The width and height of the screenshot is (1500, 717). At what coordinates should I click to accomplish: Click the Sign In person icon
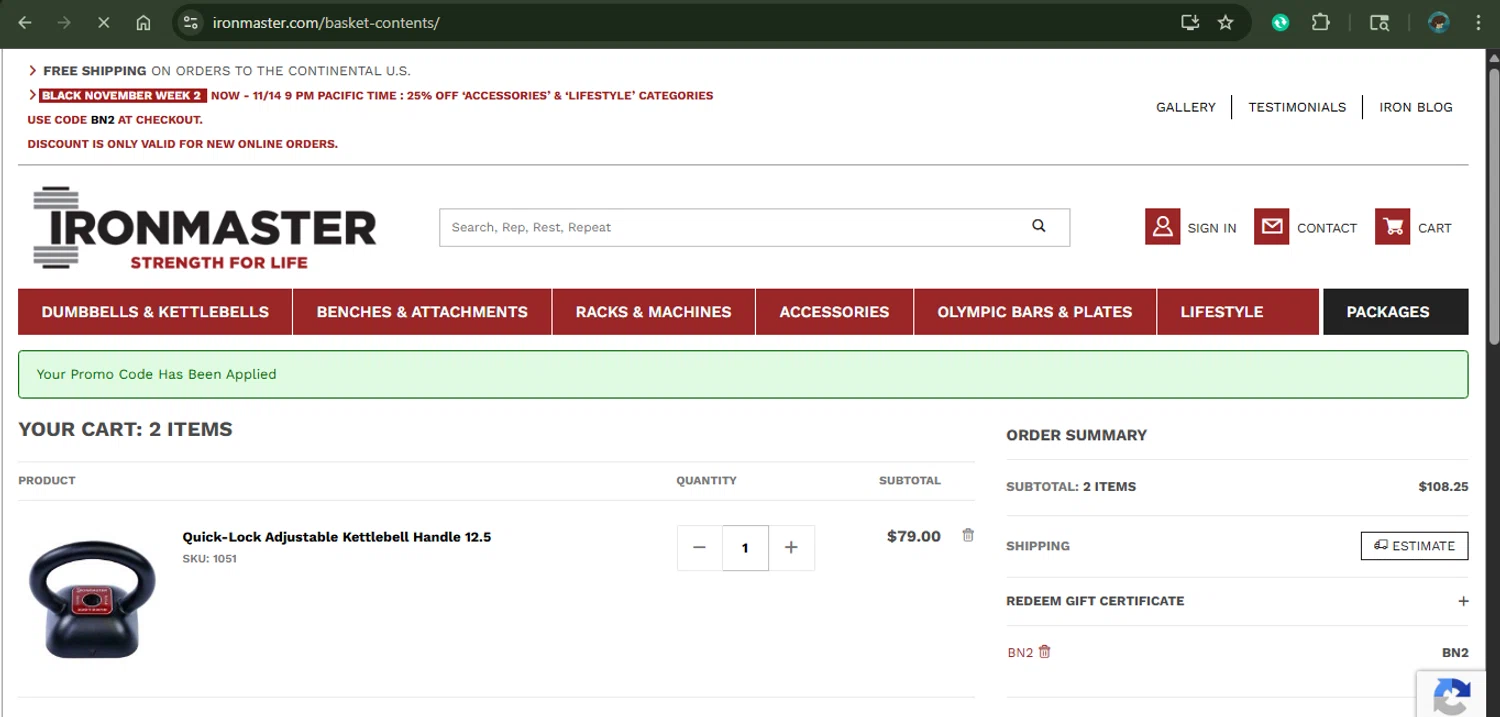(1162, 227)
